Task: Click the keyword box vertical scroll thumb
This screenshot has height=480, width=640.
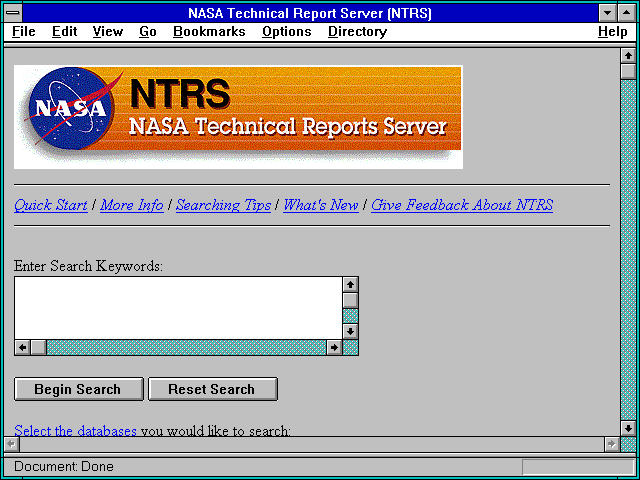Action: coord(350,300)
